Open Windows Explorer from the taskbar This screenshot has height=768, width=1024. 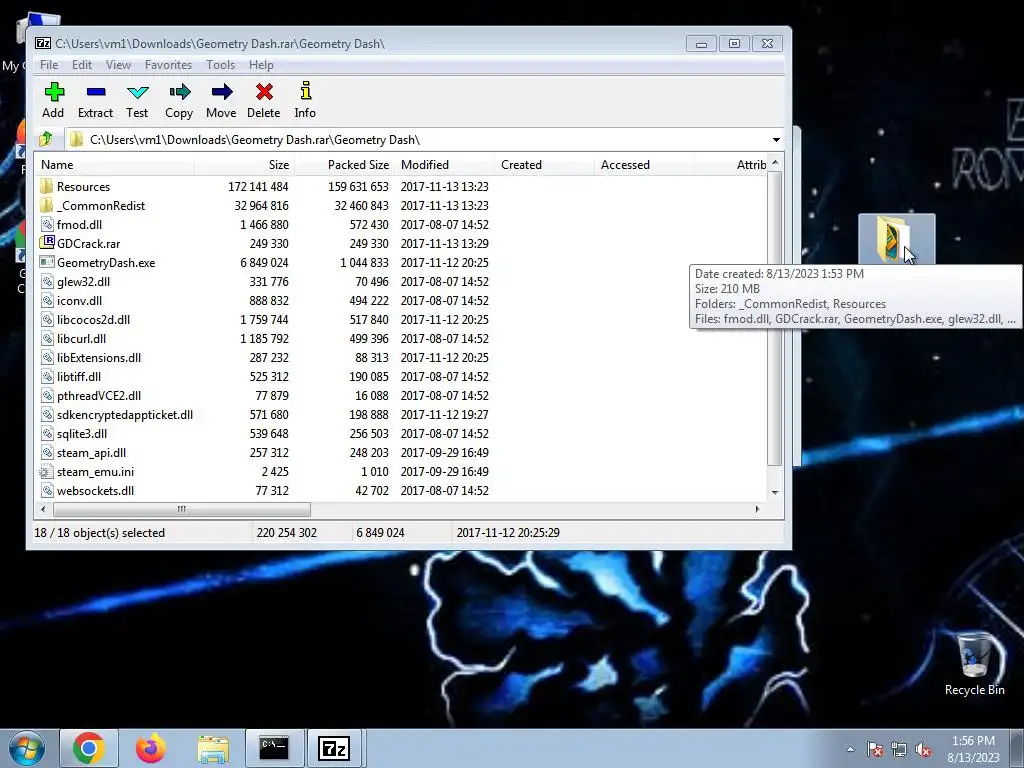coord(213,748)
